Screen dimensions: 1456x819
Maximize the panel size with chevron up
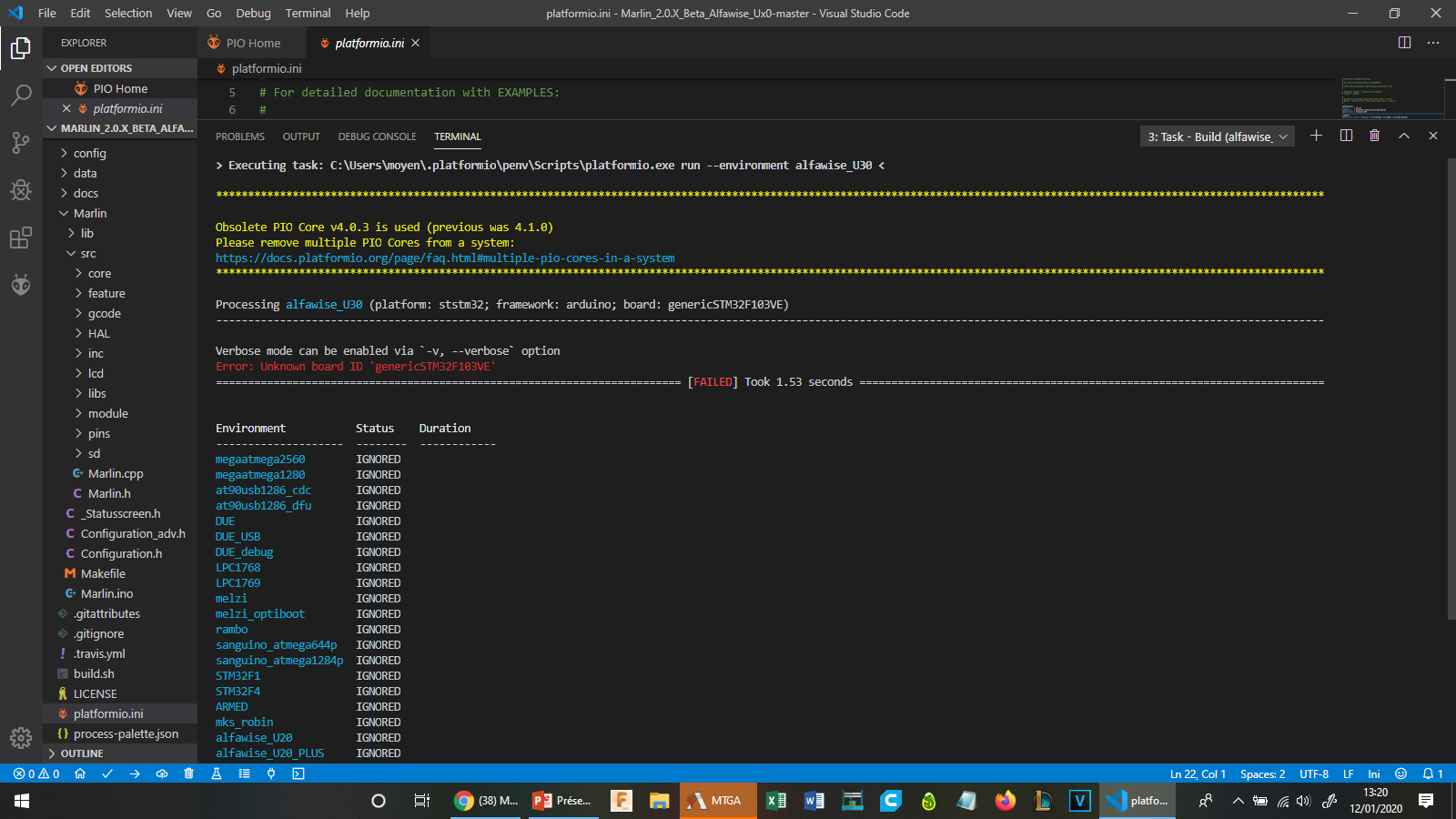tap(1404, 136)
